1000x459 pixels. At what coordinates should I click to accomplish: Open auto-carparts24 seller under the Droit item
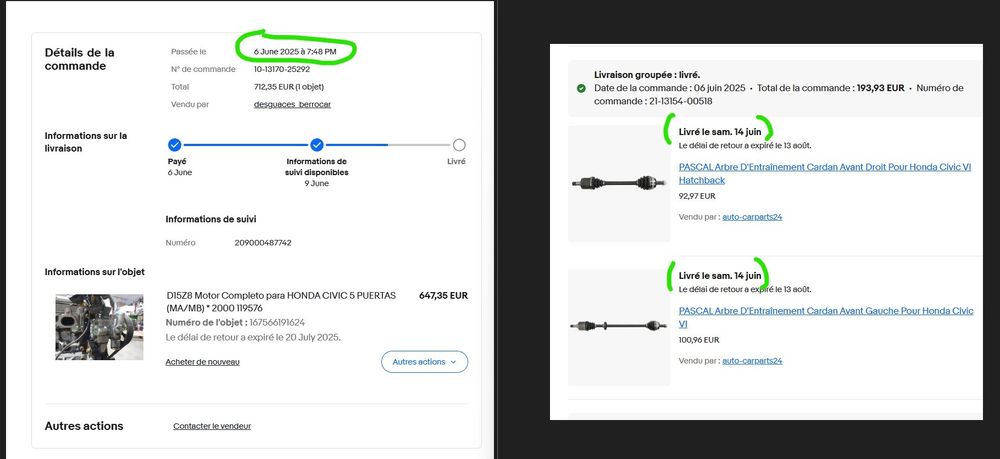[x=752, y=217]
